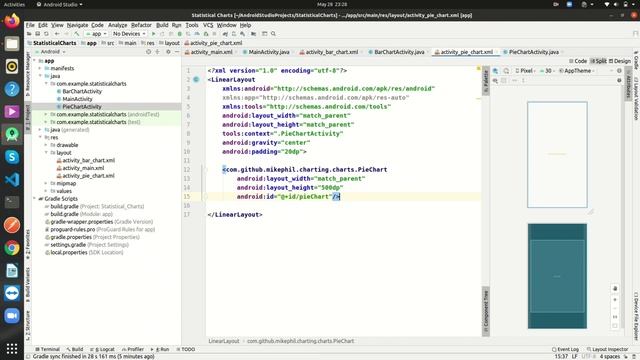Toggle the Build Variants tool window
This screenshot has width=640, height=360.
point(28,284)
